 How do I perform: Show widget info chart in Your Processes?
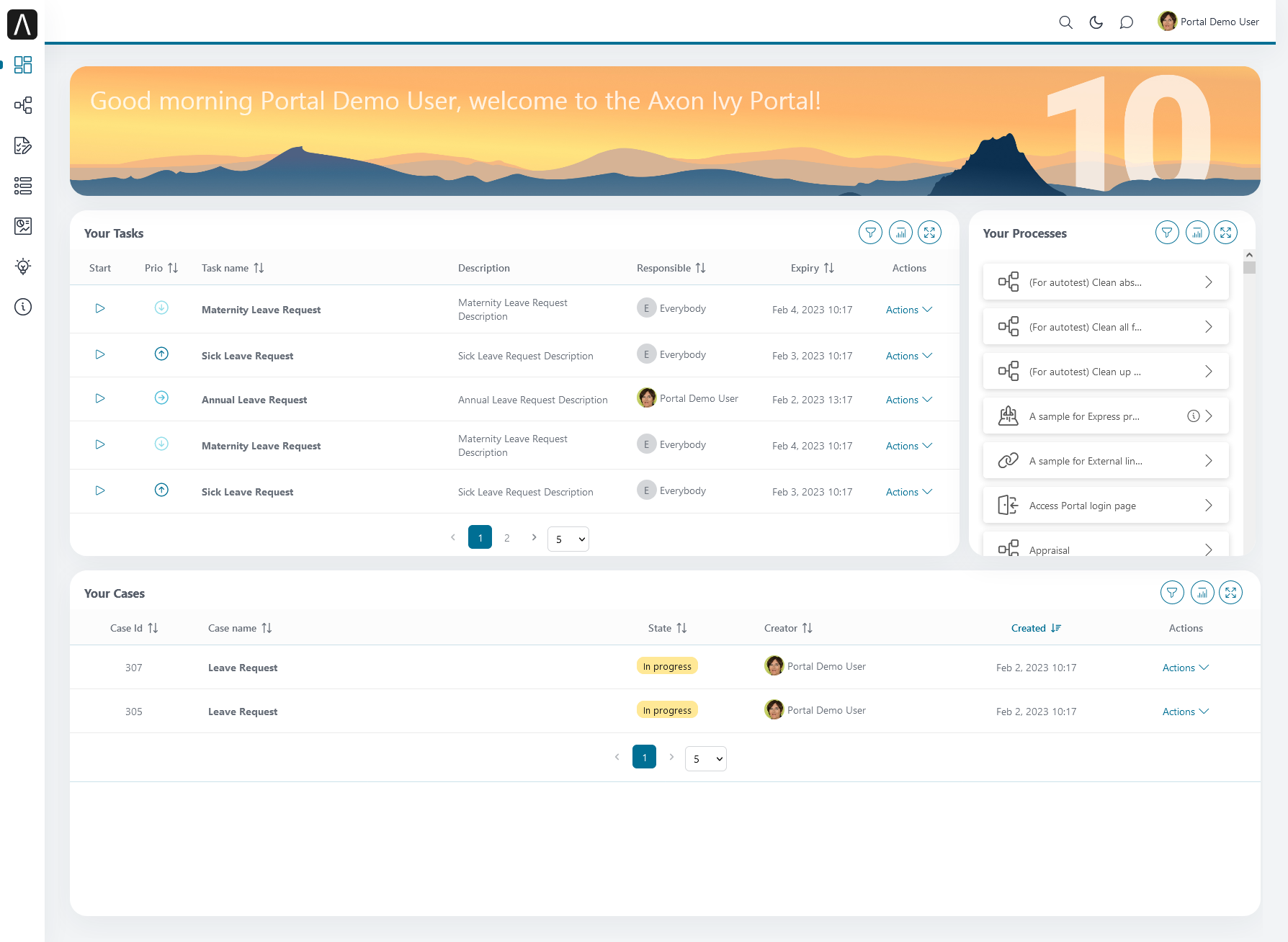click(1197, 233)
